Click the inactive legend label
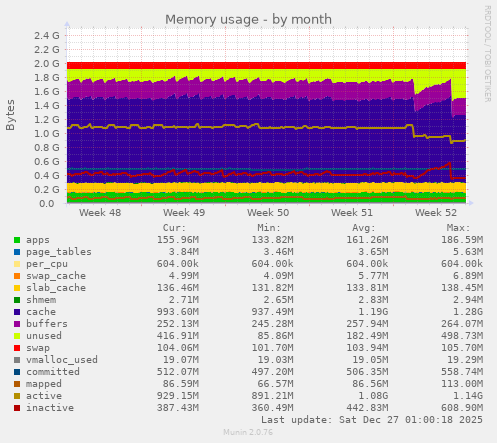Image resolution: width=497 pixels, height=443 pixels. [50, 408]
